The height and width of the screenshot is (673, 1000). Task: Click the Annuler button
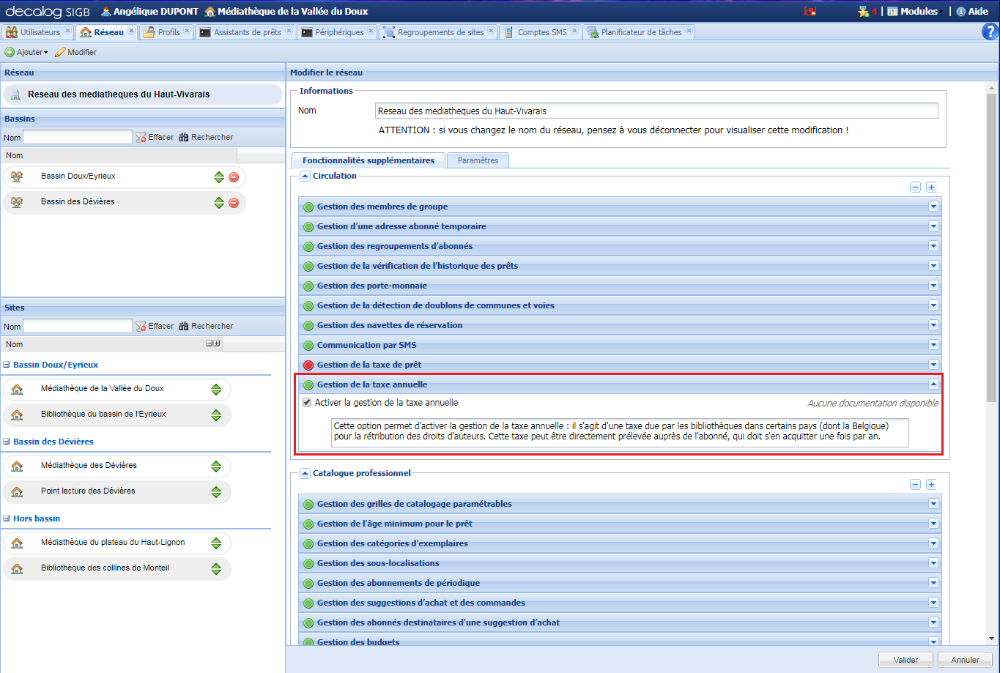click(964, 660)
